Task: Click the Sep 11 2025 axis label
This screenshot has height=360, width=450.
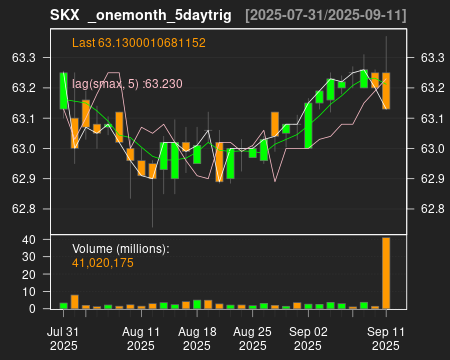Action: point(386,339)
